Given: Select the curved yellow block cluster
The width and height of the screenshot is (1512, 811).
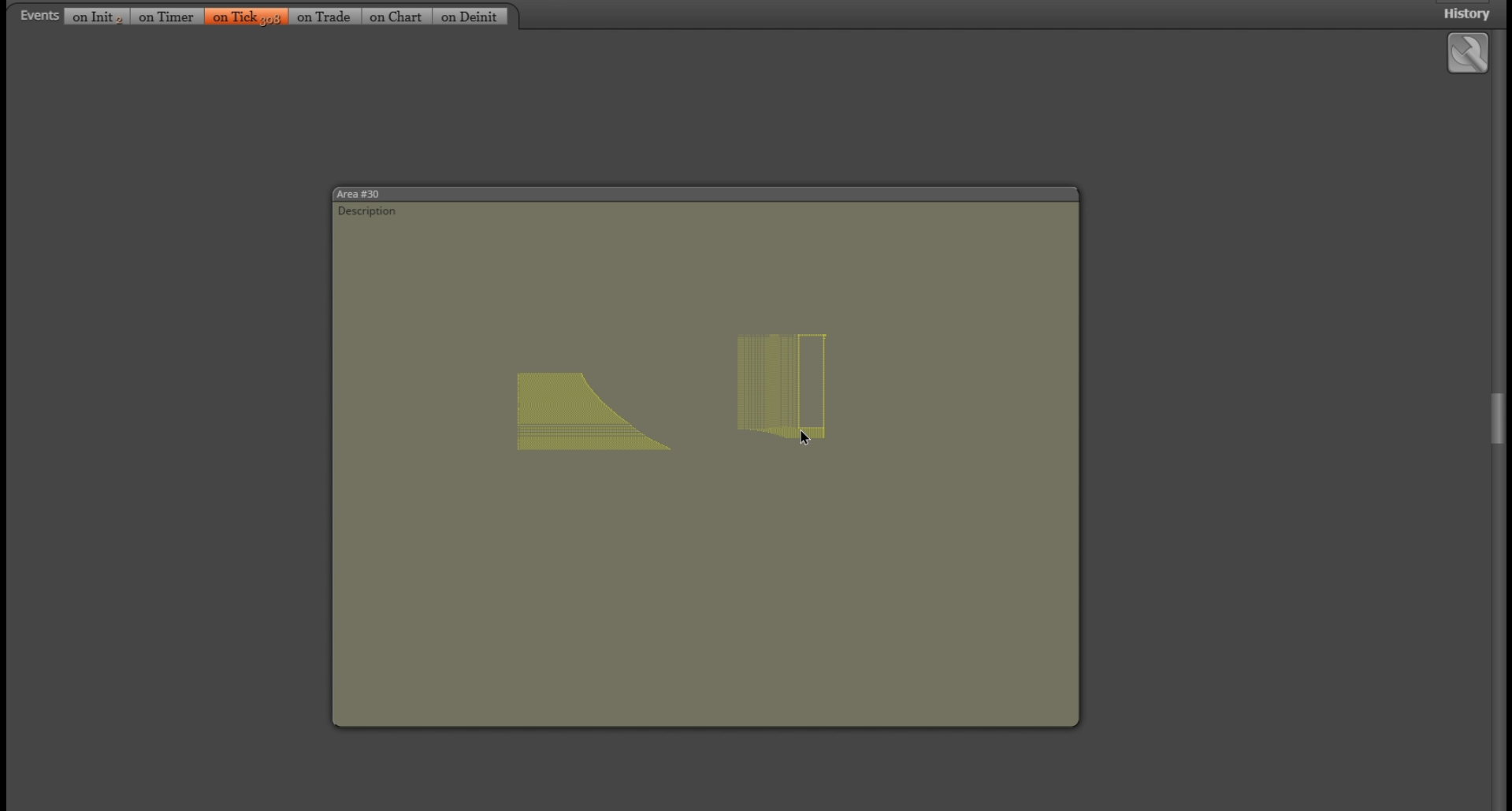Looking at the screenshot, I should pyautogui.click(x=593, y=411).
